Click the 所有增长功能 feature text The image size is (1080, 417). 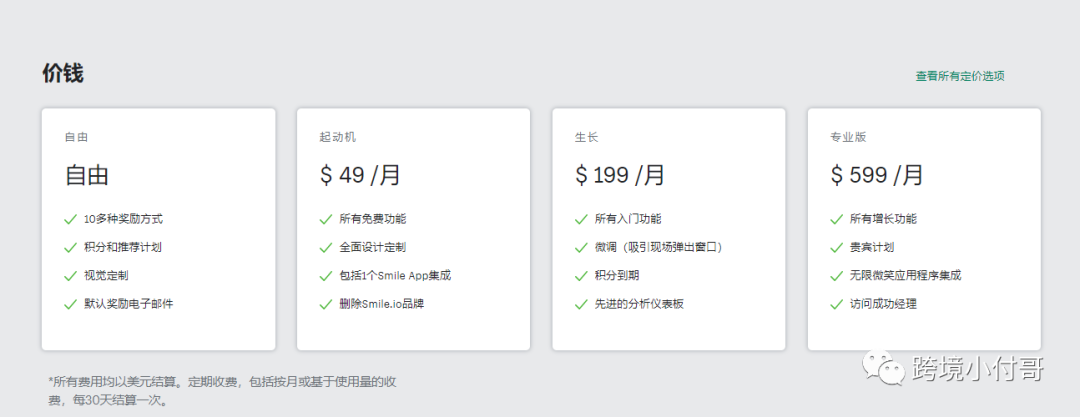[x=884, y=219]
